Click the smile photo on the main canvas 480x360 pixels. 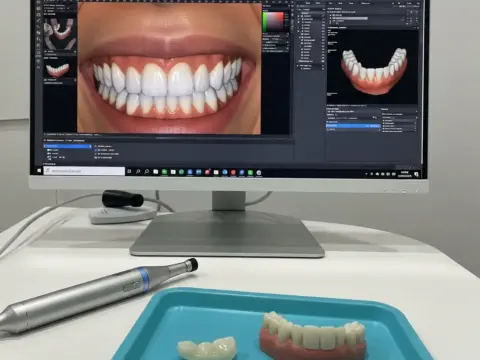[169, 68]
